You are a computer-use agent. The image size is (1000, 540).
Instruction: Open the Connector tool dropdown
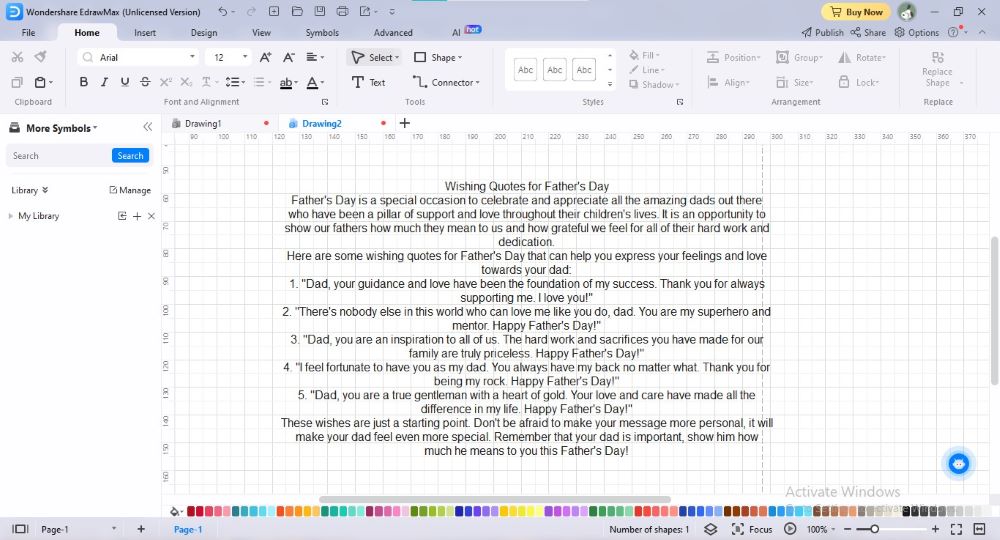446,82
